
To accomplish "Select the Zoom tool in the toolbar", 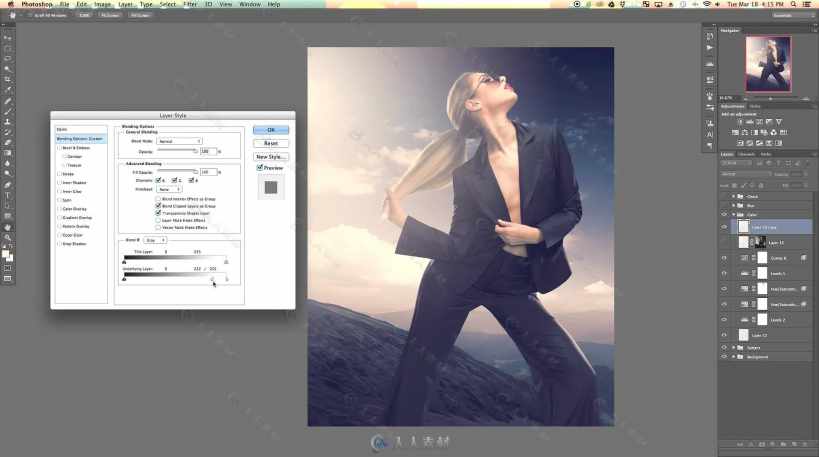I will (x=7, y=238).
